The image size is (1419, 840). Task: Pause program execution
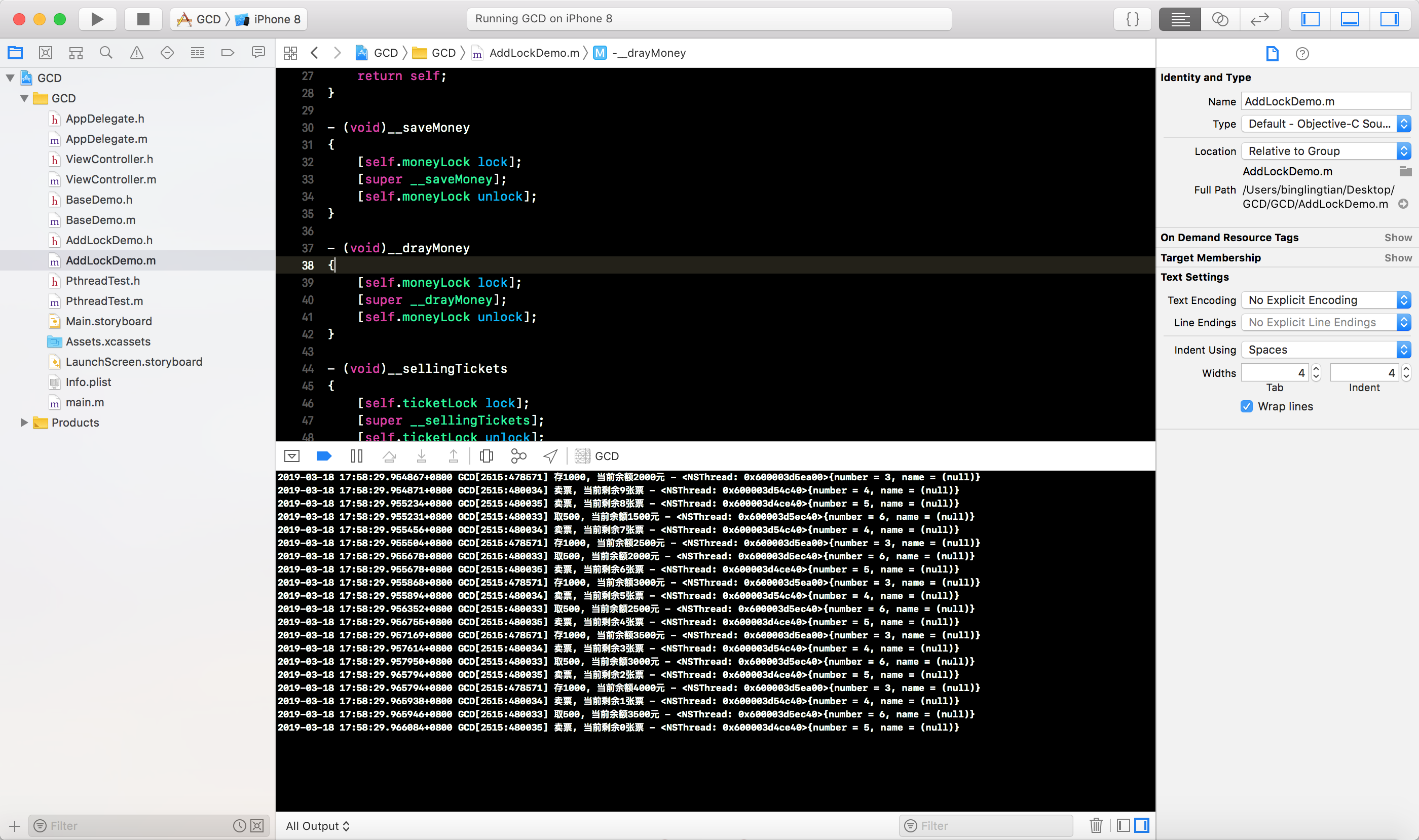[357, 456]
